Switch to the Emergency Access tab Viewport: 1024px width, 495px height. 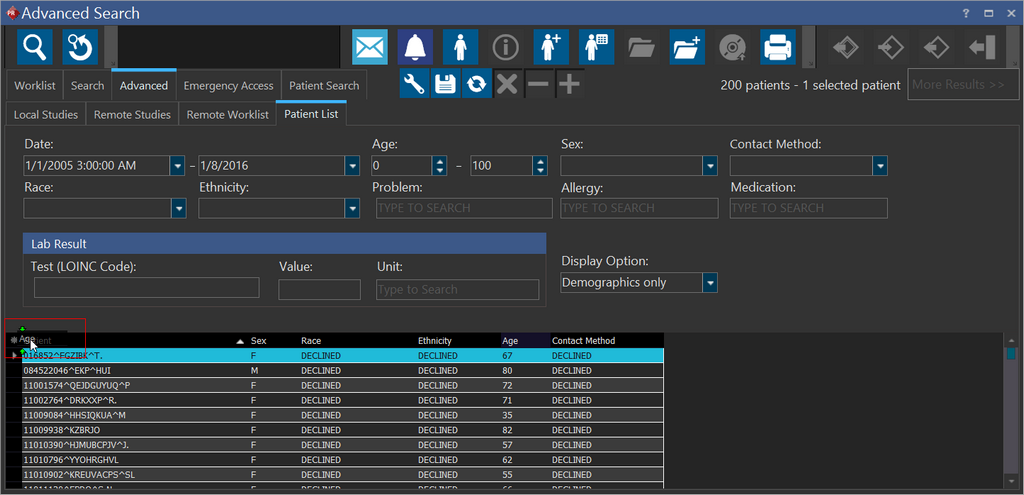pos(228,86)
